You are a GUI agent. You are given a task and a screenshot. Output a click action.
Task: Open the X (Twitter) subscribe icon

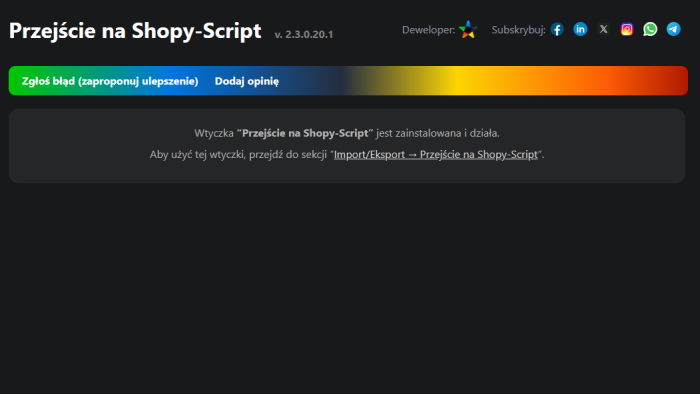tap(604, 29)
